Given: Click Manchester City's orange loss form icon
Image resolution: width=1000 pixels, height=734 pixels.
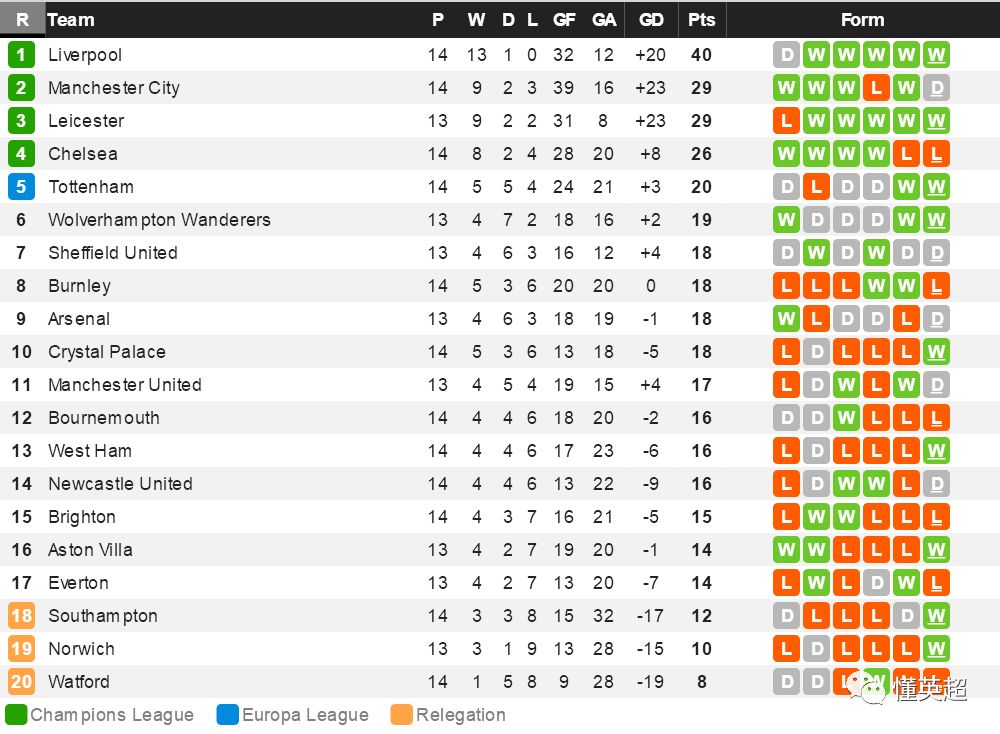Looking at the screenshot, I should click(x=876, y=88).
